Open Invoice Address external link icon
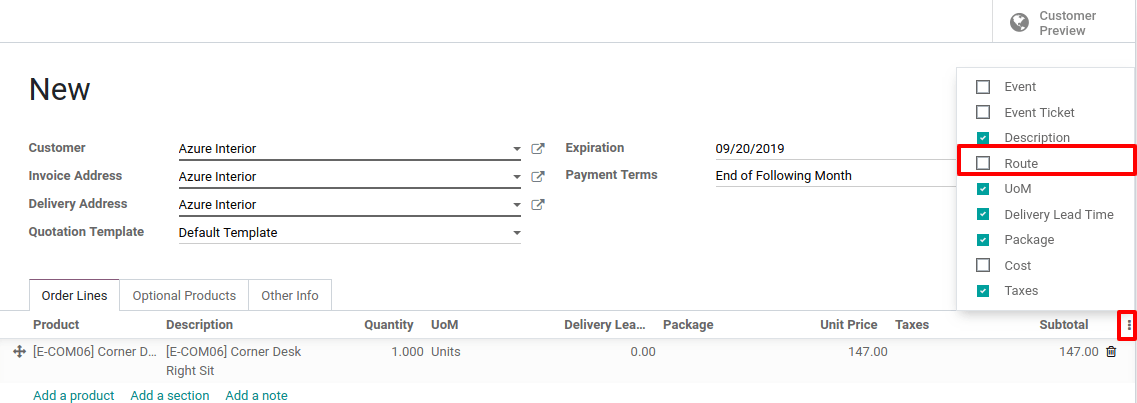Screen dimensions: 1137x403 [538, 177]
